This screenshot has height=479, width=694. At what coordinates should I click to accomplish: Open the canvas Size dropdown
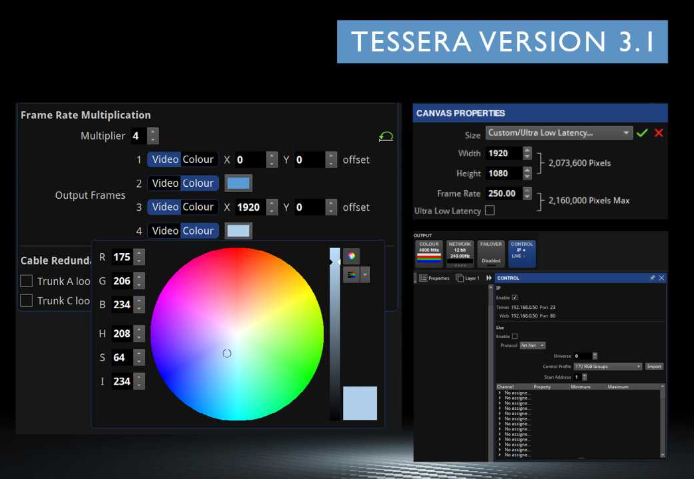pyautogui.click(x=558, y=133)
